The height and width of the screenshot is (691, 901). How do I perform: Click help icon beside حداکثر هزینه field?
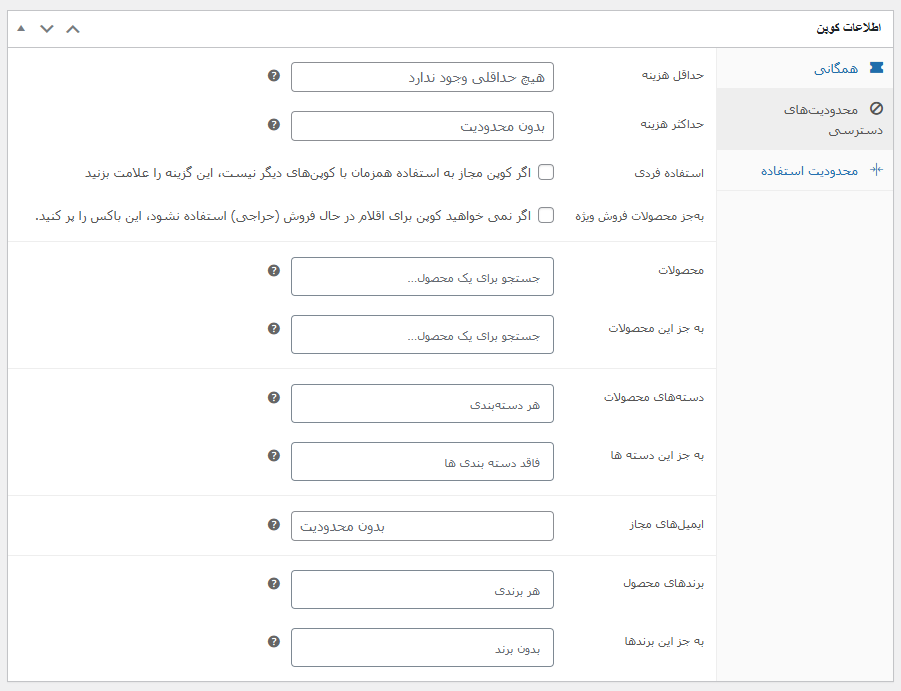274,125
